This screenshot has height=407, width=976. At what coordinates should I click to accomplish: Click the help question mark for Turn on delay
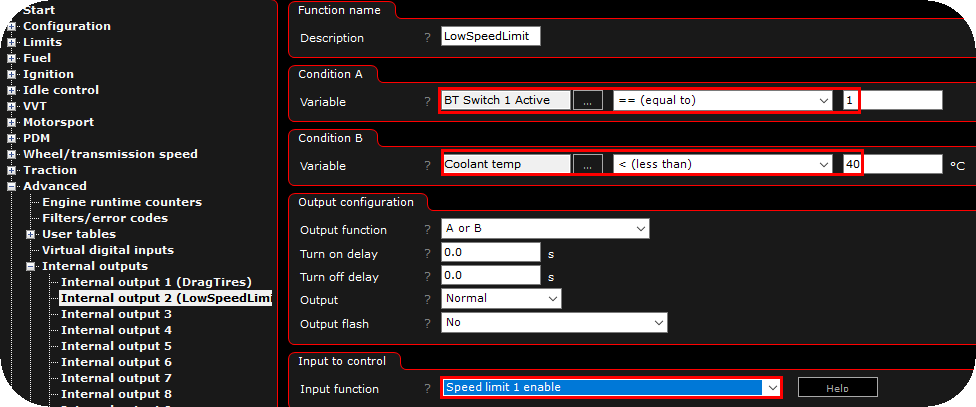(x=428, y=254)
